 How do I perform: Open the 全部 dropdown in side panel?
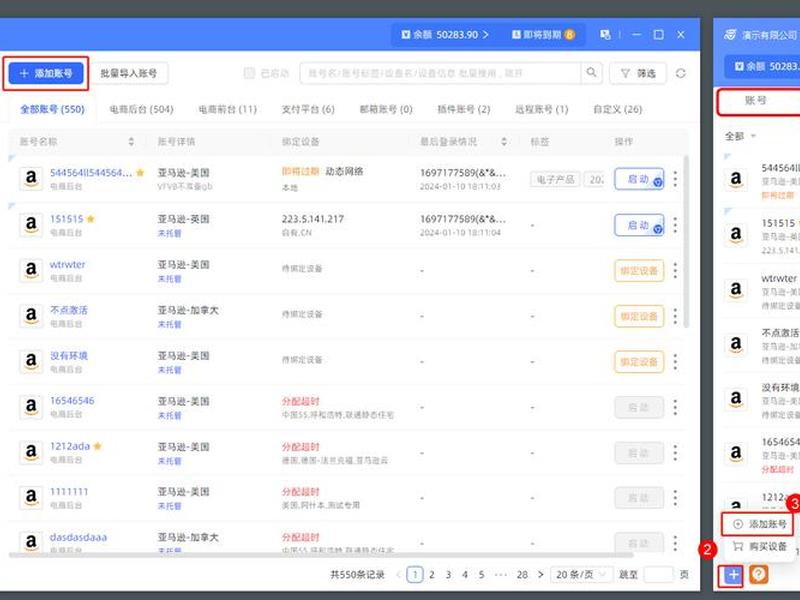pos(740,136)
